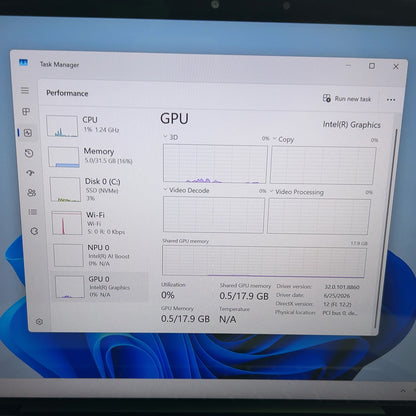The image size is (416, 416).
Task: Click the CPU mini graph thumbnail
Action: click(x=62, y=126)
